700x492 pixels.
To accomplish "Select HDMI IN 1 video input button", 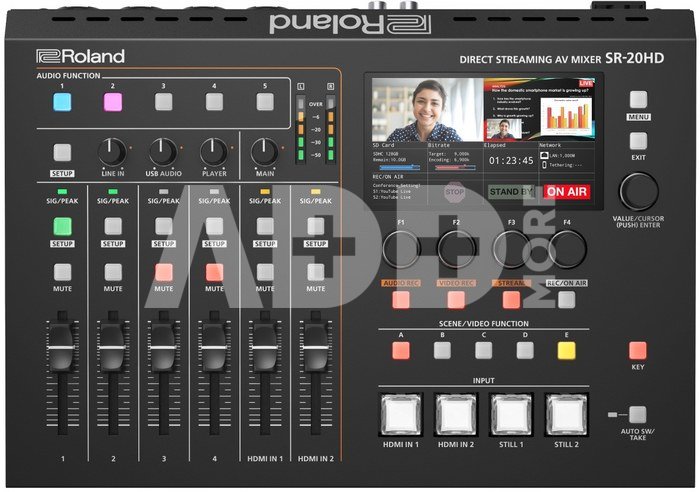I will [401, 414].
